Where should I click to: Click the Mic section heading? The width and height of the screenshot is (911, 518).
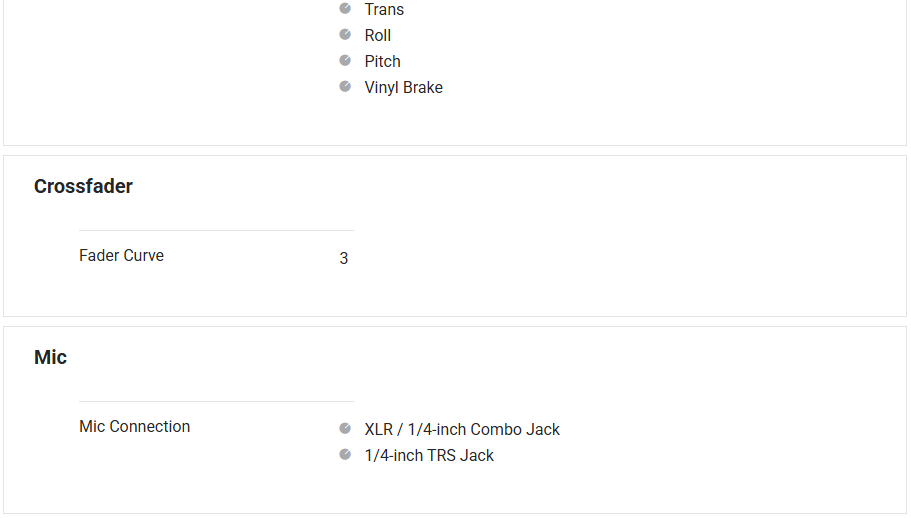50,357
